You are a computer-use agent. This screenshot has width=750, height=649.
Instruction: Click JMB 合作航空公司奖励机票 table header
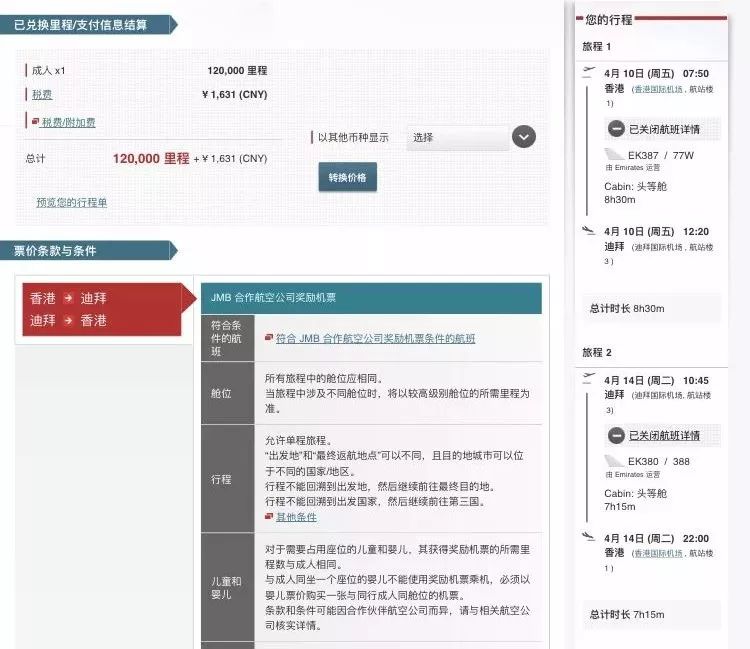click(371, 298)
